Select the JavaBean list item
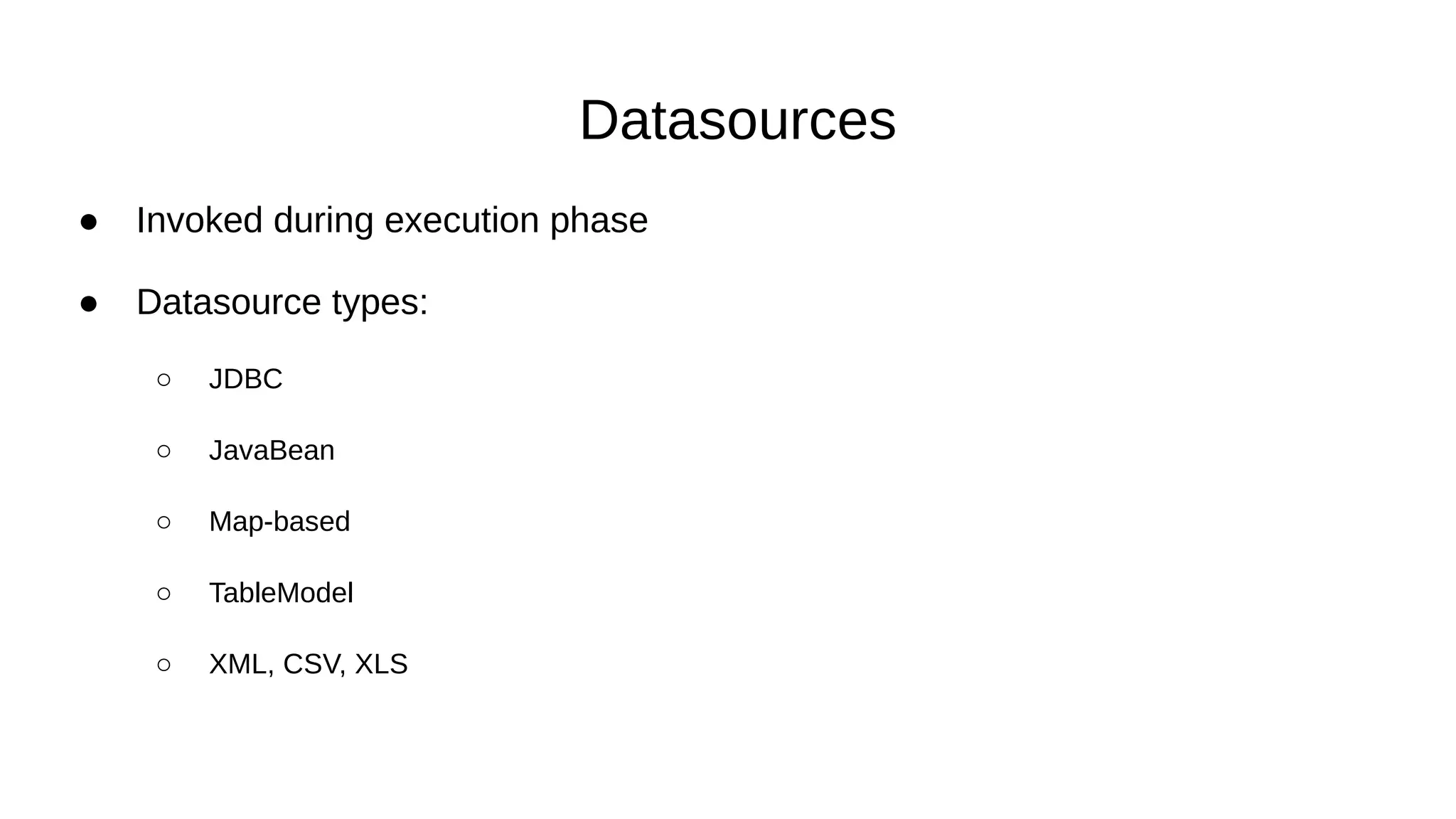The image size is (1456, 819). pos(272,450)
